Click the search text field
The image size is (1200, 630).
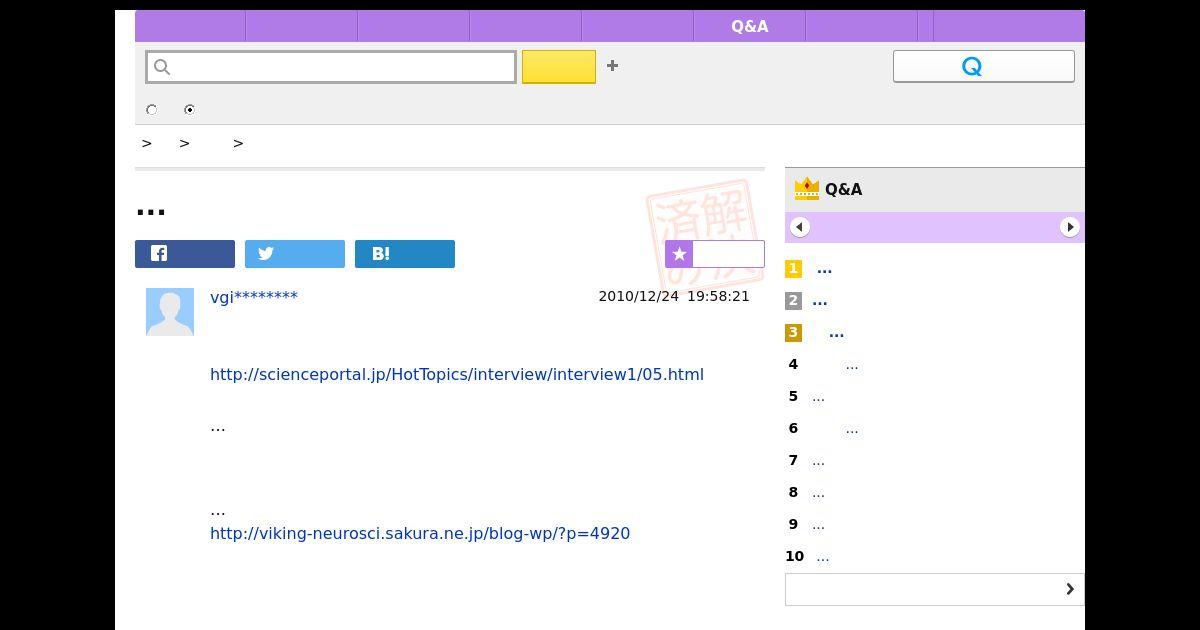tap(331, 67)
